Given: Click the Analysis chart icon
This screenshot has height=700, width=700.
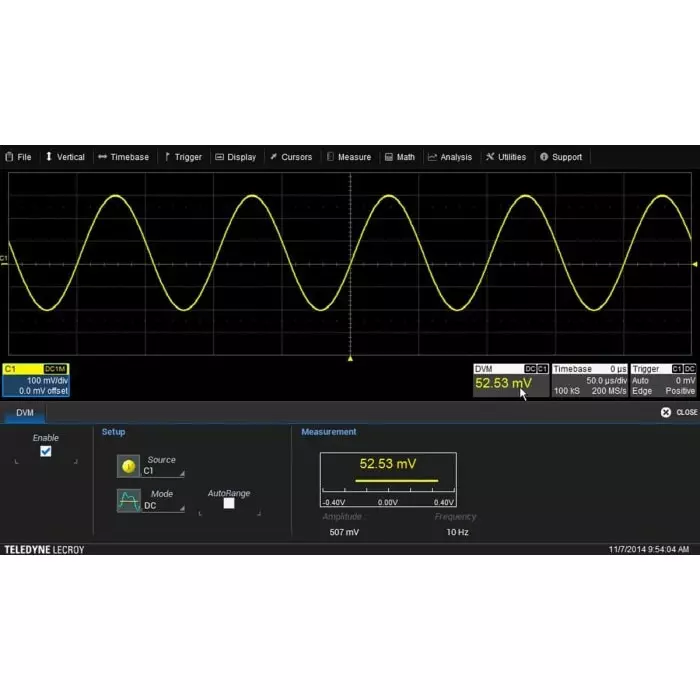Looking at the screenshot, I should coord(432,157).
